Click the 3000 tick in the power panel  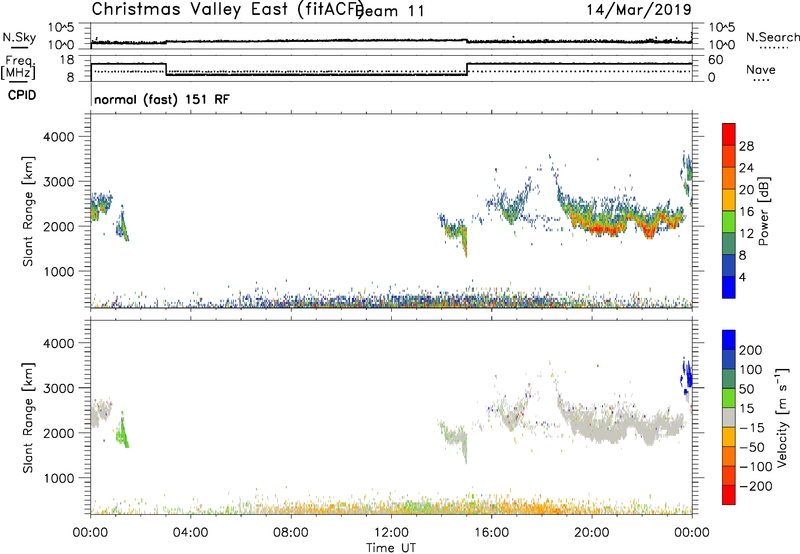(x=58, y=182)
